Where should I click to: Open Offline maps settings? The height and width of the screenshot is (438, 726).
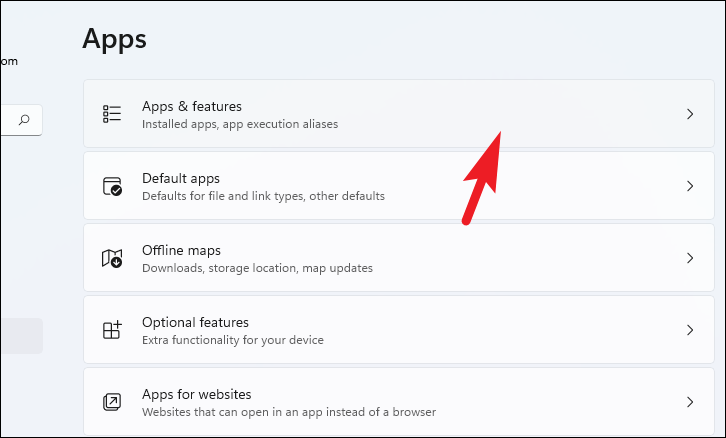[x=181, y=250]
